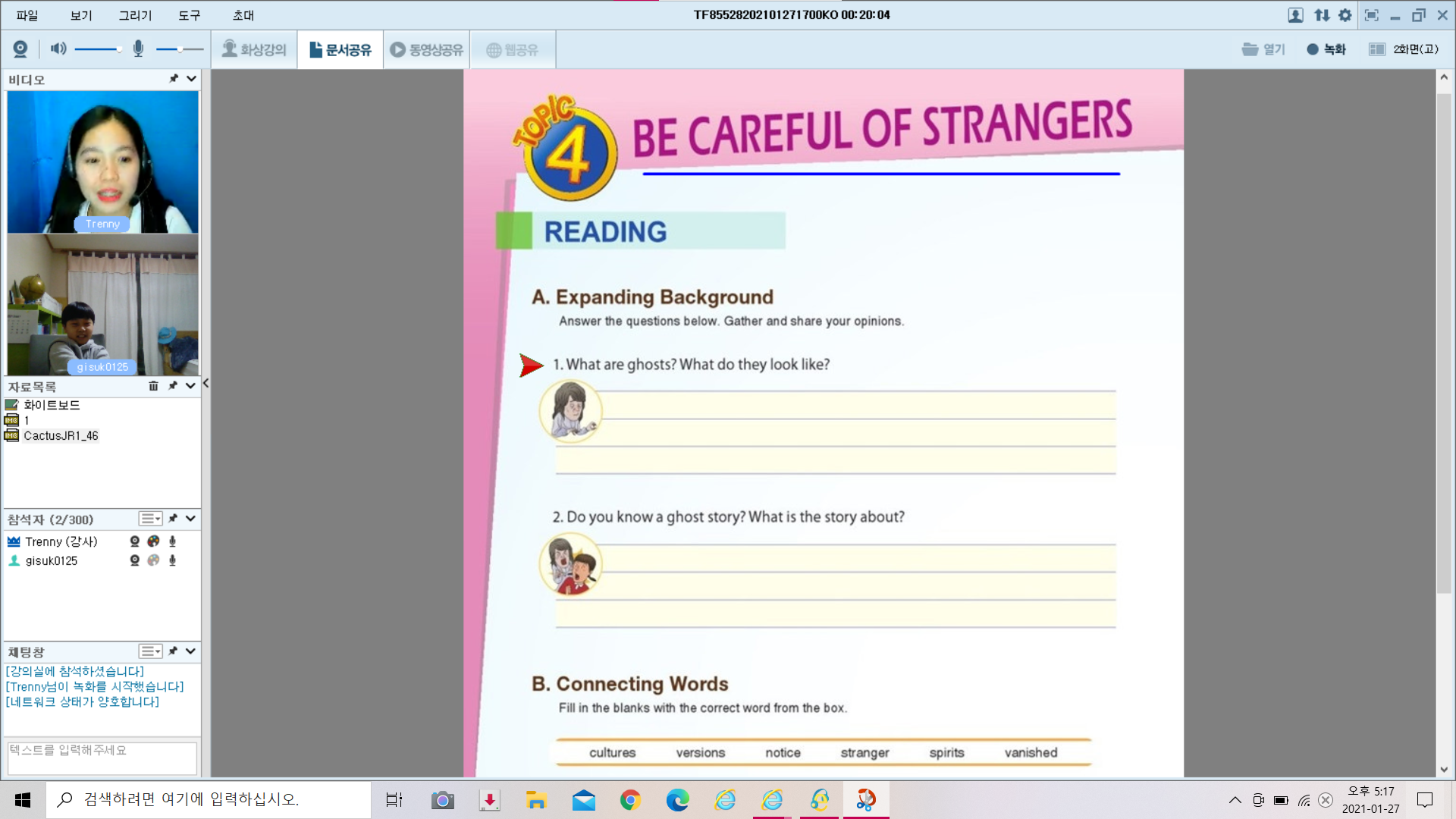Image resolution: width=1456 pixels, height=819 pixels.
Task: Toggle Trenny's webcam in participant list
Action: click(x=134, y=541)
